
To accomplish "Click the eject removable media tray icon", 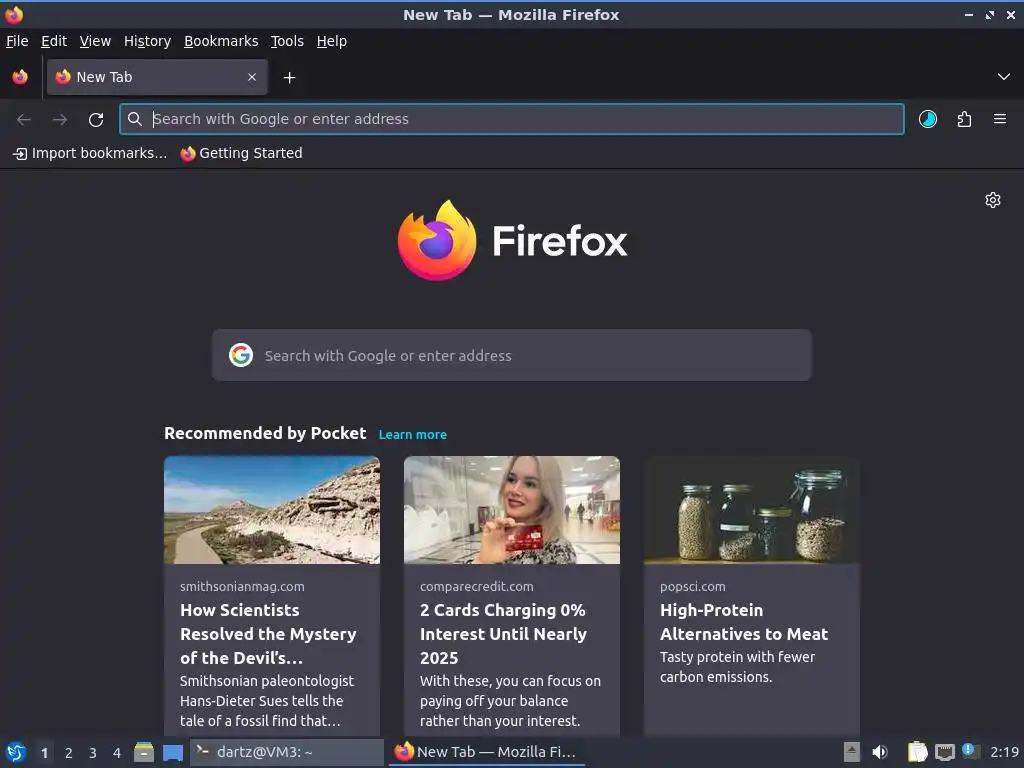I will (851, 752).
